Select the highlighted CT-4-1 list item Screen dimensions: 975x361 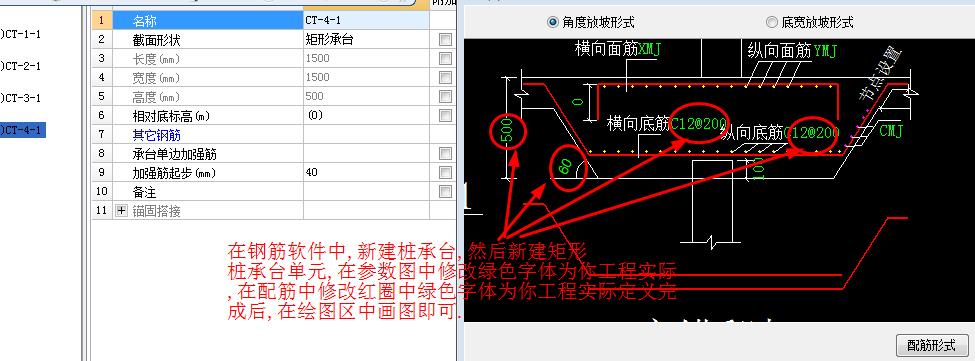pyautogui.click(x=22, y=130)
